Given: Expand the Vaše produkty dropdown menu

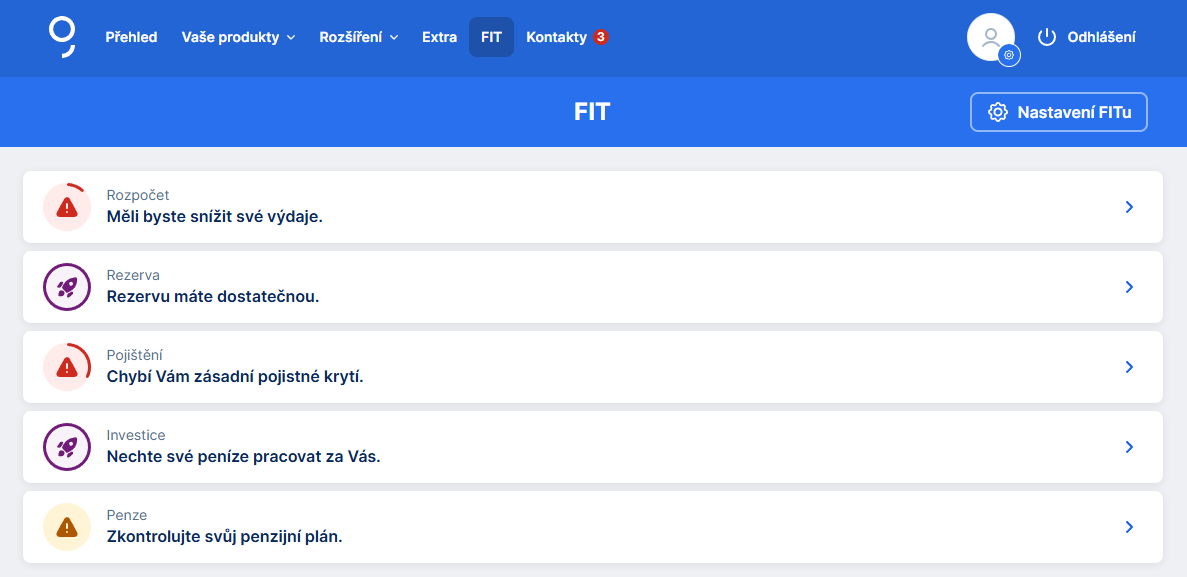Looking at the screenshot, I should click(238, 37).
